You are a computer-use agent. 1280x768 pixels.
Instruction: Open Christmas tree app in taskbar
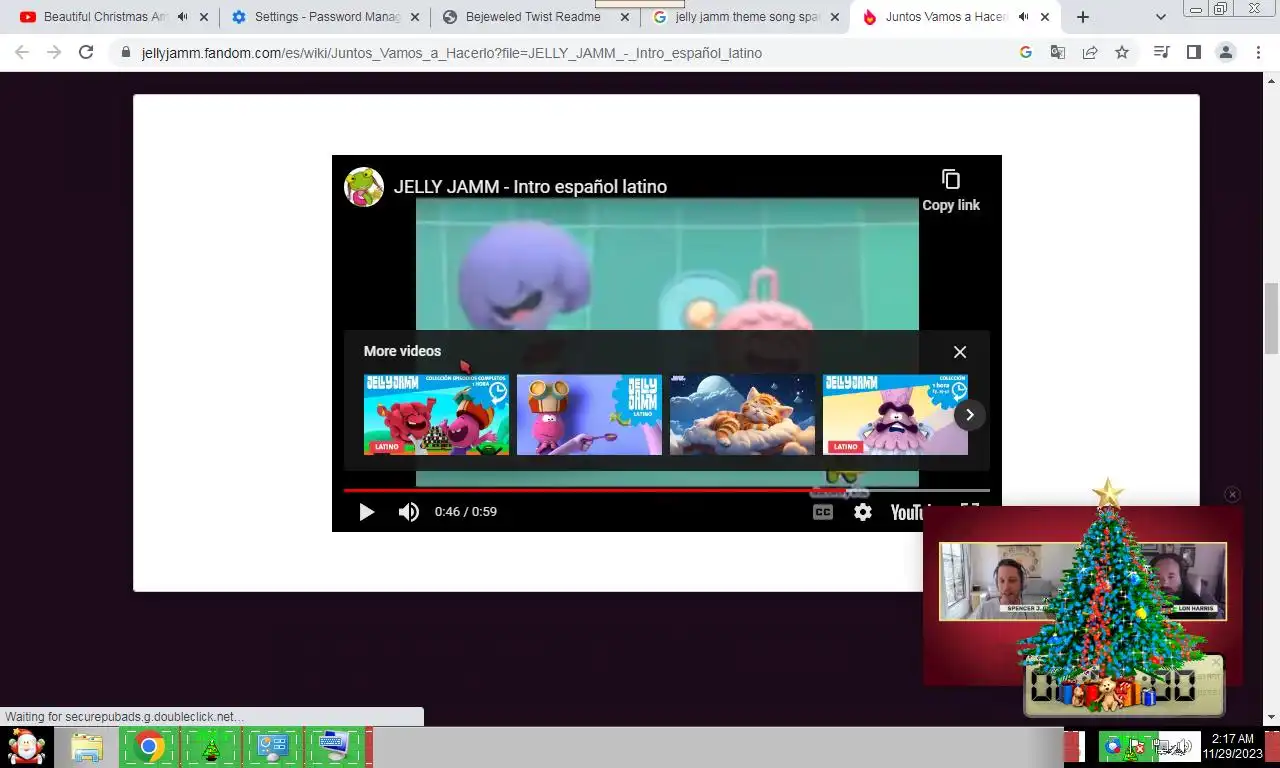coord(211,747)
